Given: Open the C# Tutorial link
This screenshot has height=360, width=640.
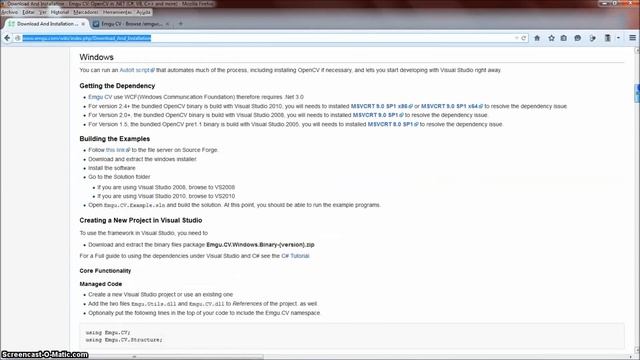Looking at the screenshot, I should tap(295, 256).
